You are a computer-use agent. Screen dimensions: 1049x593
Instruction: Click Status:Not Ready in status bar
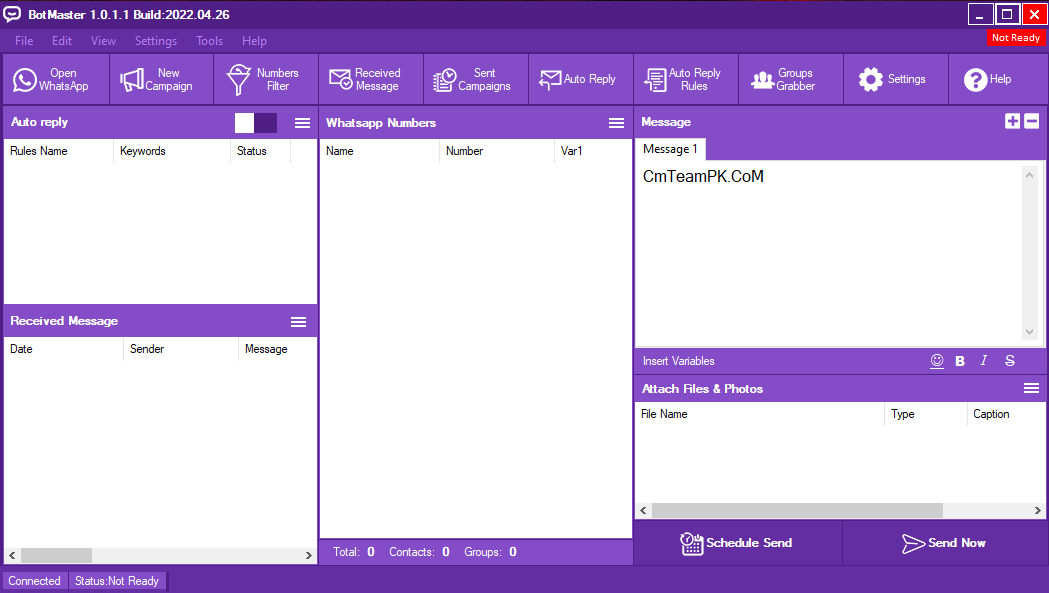116,581
